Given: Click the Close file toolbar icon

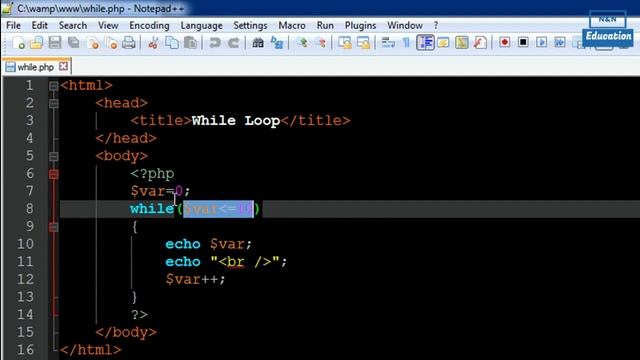Looking at the screenshot, I should coord(92,42).
